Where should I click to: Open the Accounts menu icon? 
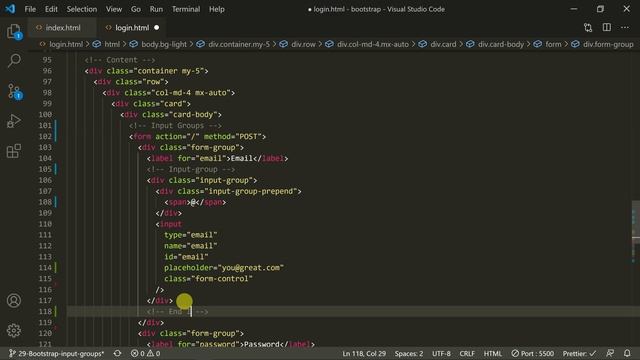coord(14,300)
